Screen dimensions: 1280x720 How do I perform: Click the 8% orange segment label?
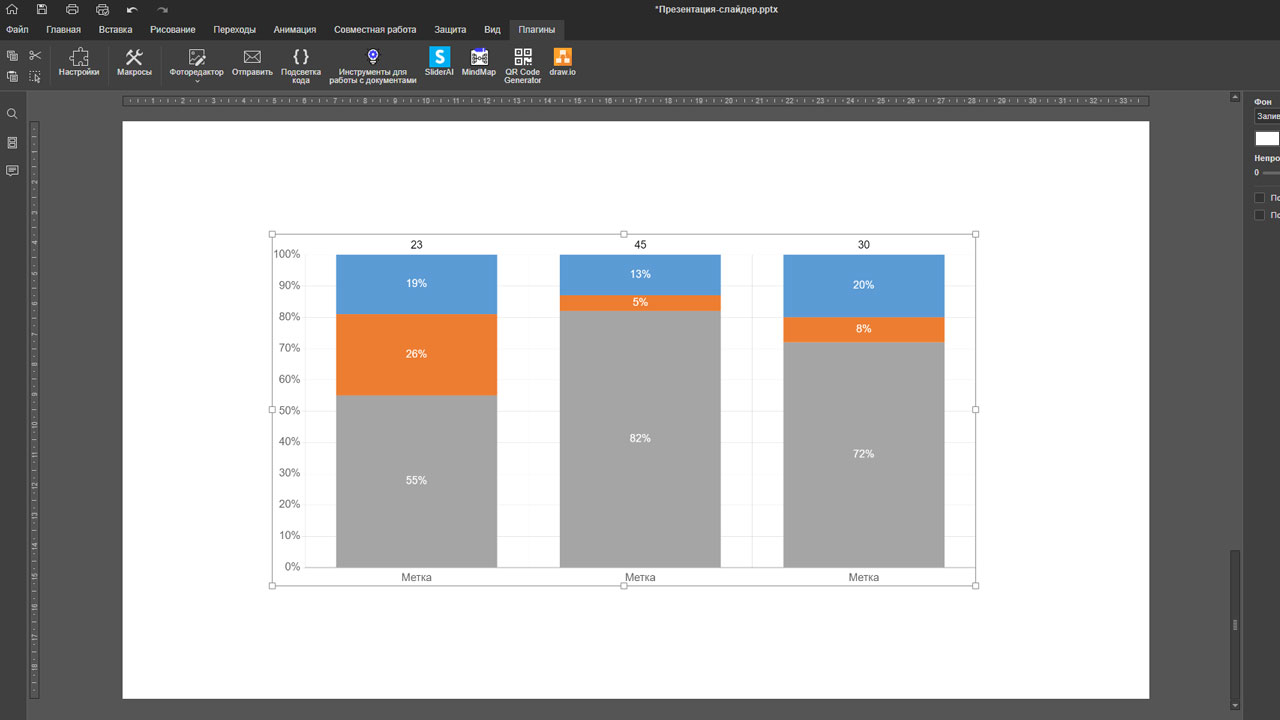coord(864,329)
